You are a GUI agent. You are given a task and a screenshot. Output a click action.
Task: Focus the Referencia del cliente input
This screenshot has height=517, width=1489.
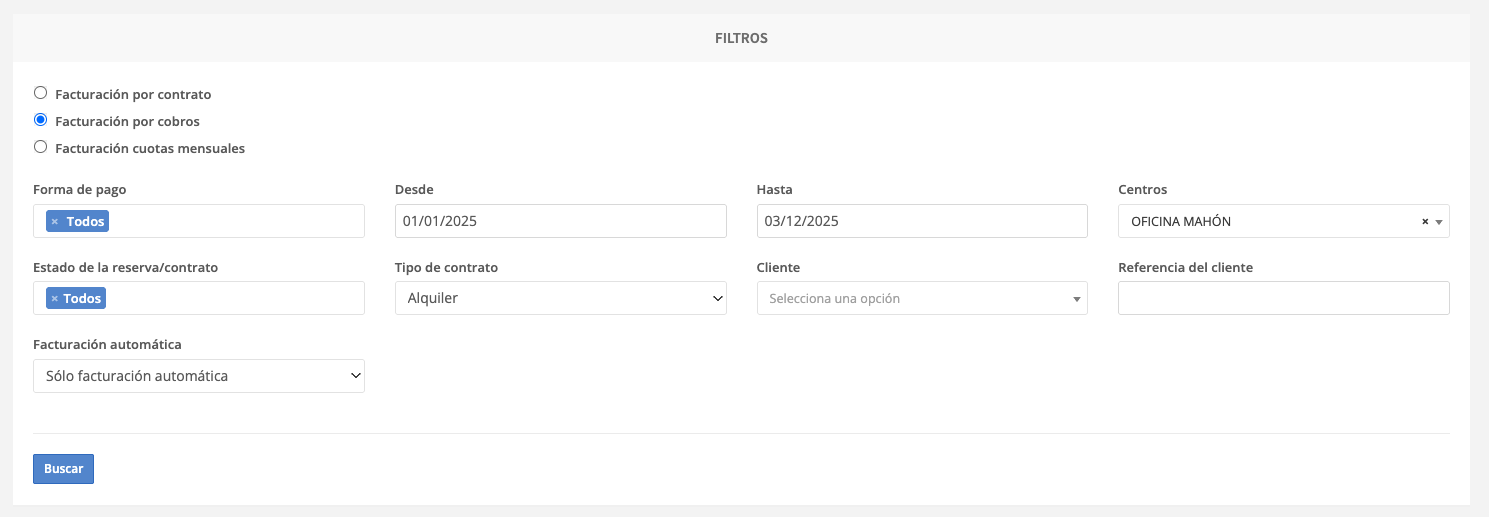[x=1283, y=298]
